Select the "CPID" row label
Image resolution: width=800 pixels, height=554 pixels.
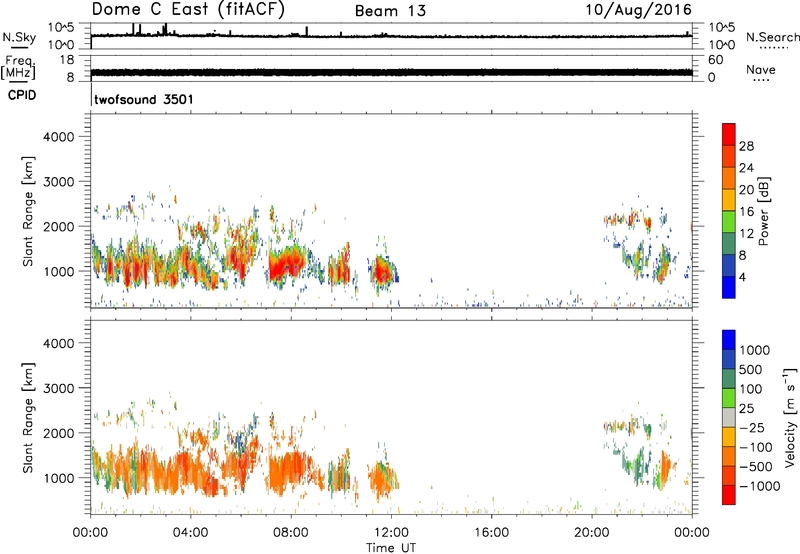pos(22,95)
